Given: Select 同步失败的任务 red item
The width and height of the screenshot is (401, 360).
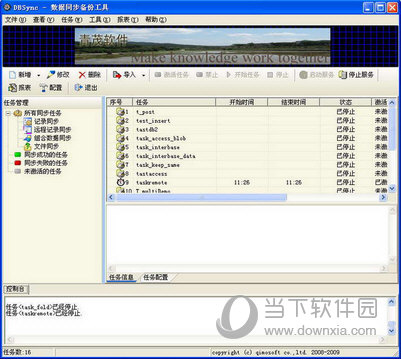Looking at the screenshot, I should pyautogui.click(x=46, y=163).
